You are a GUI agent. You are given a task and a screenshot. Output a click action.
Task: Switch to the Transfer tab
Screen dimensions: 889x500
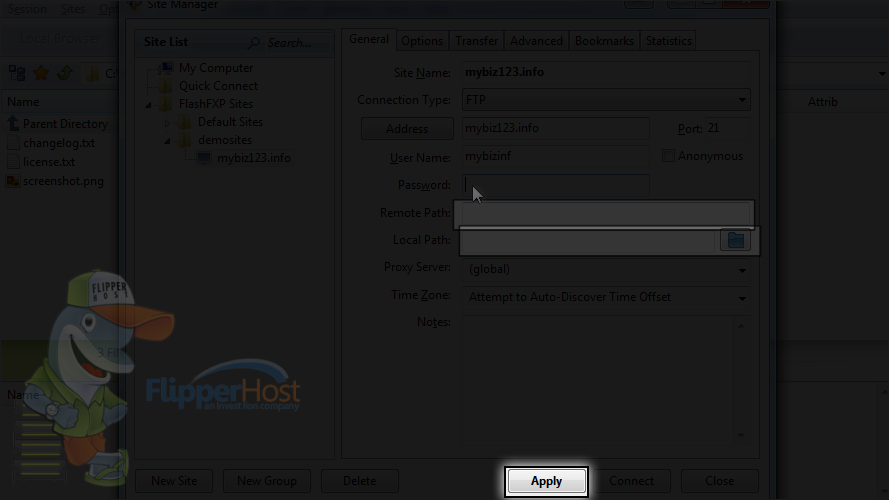[476, 41]
